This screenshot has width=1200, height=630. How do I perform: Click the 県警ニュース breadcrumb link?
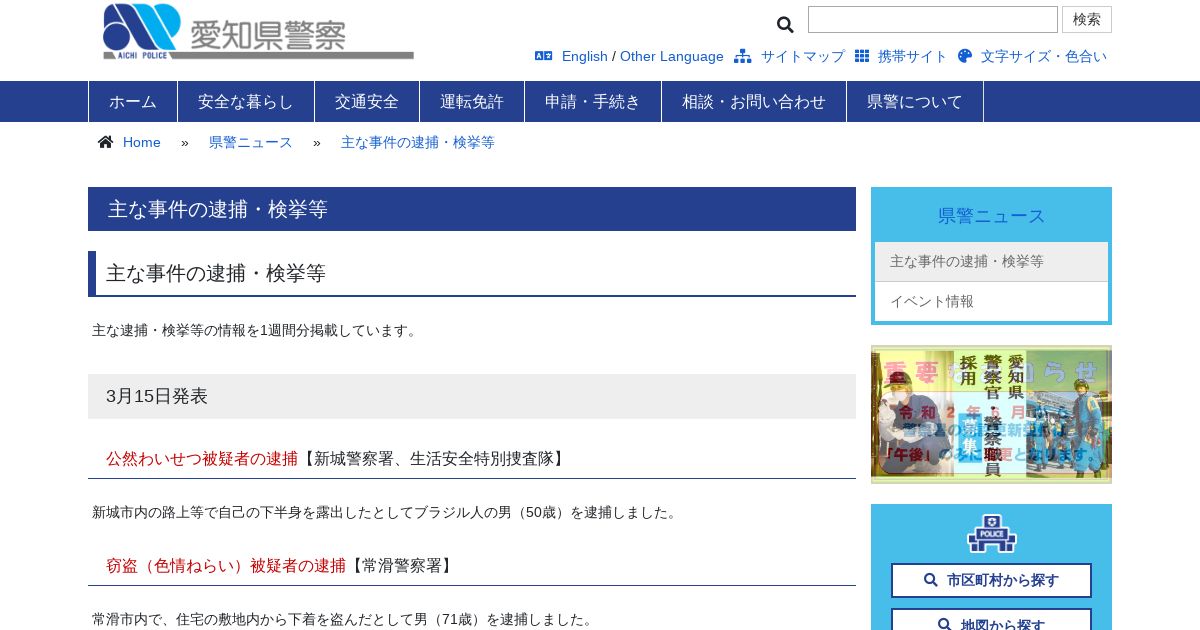pos(251,142)
